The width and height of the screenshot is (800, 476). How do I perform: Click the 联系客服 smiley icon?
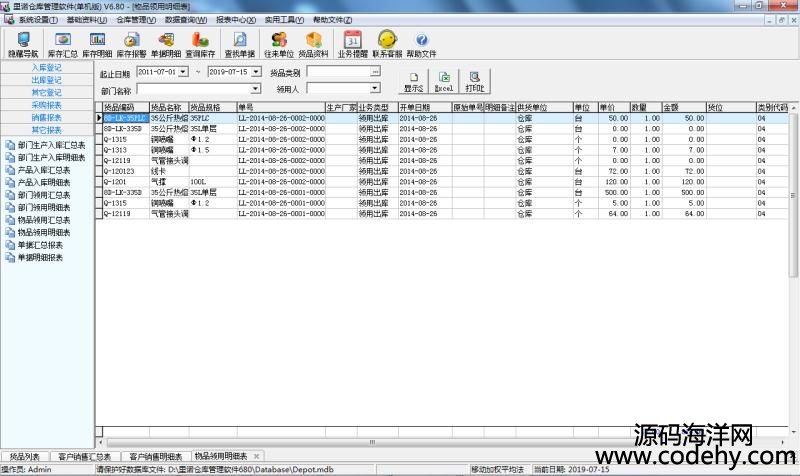[x=387, y=44]
